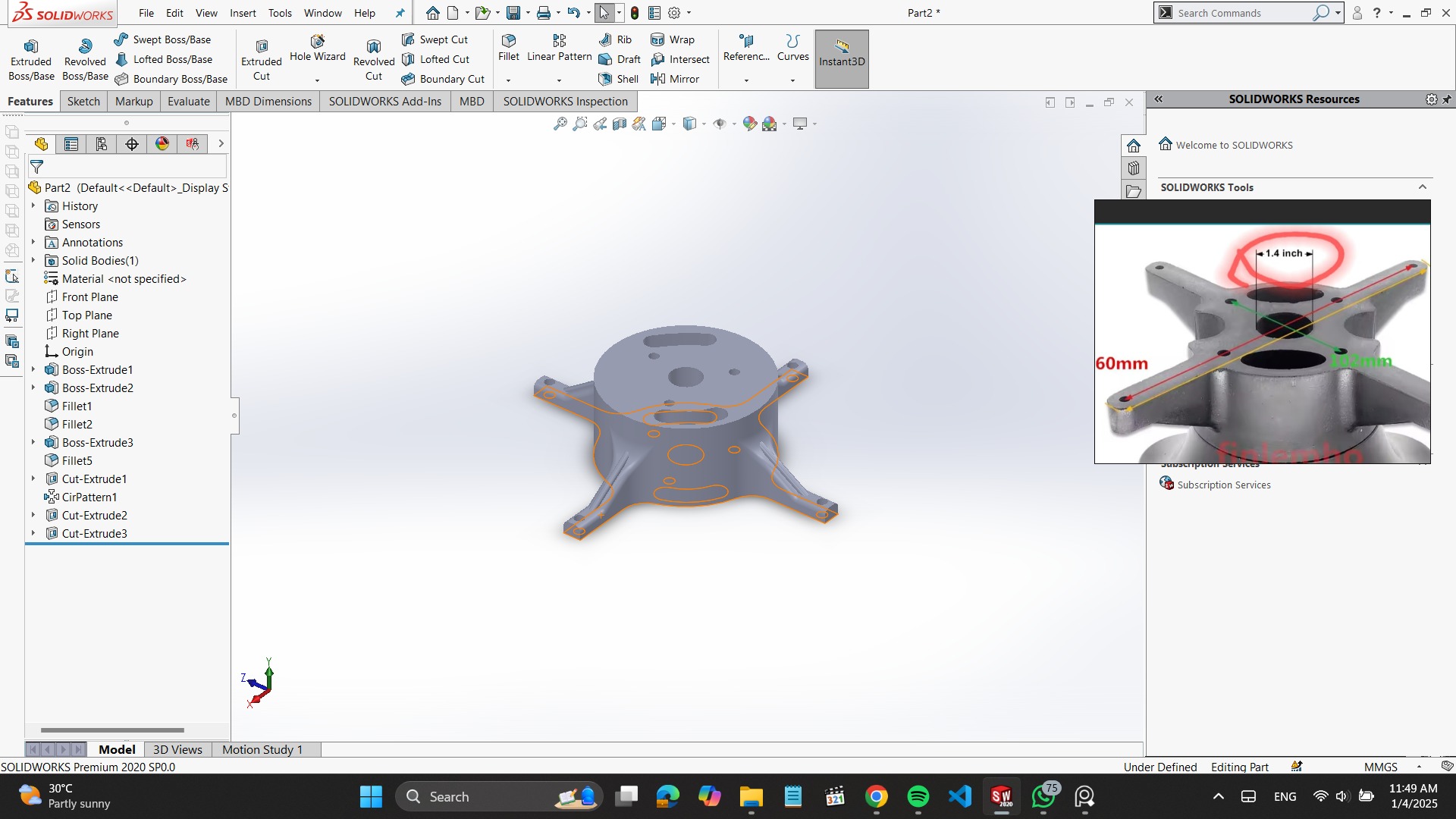Select the Mirror tool
This screenshot has height=819, width=1456.
pyautogui.click(x=675, y=79)
